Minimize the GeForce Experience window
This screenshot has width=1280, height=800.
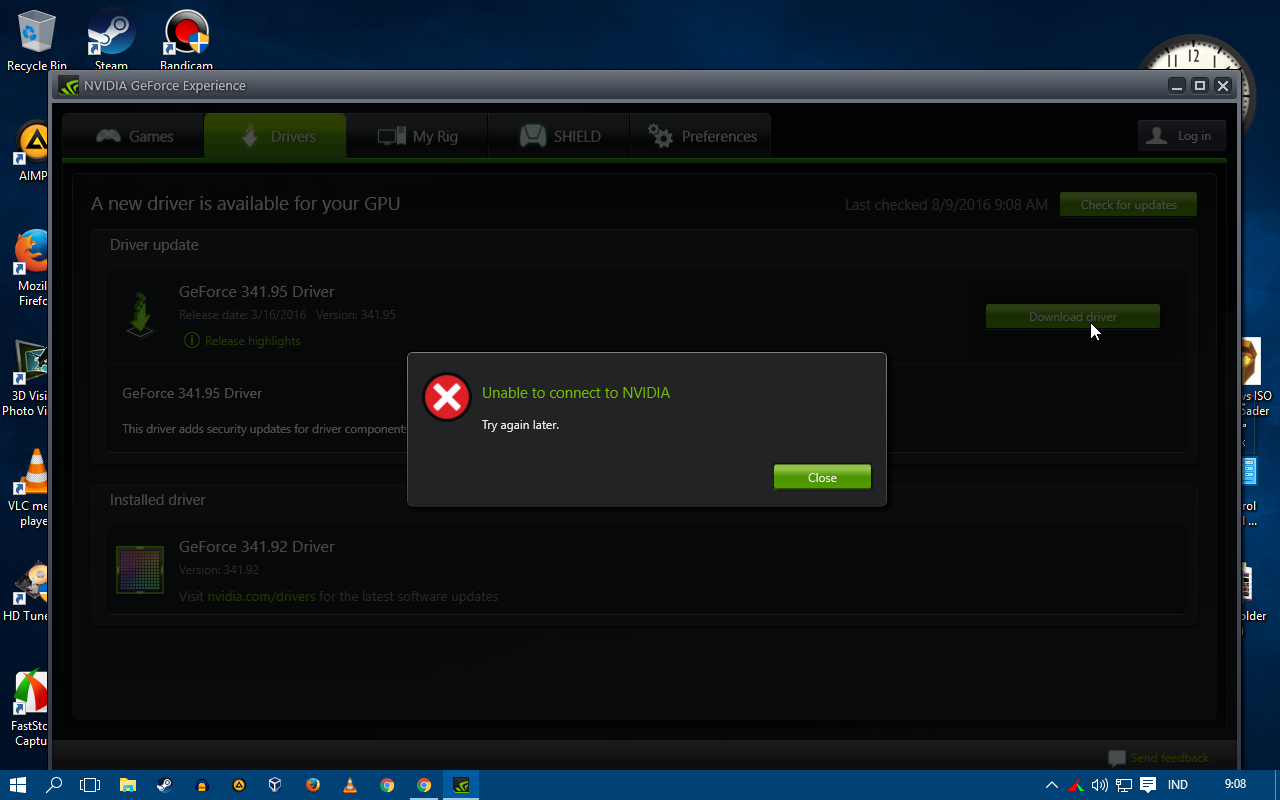pyautogui.click(x=1178, y=86)
